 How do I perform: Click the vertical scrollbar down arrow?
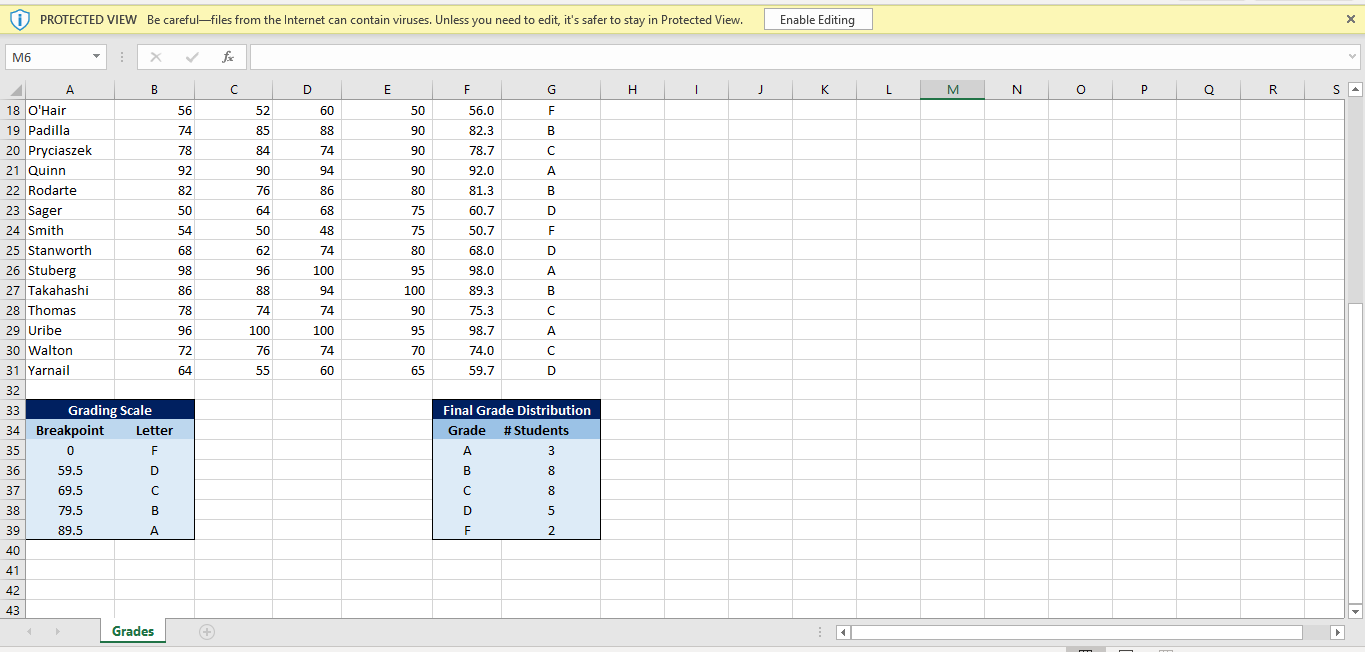coord(1357,611)
